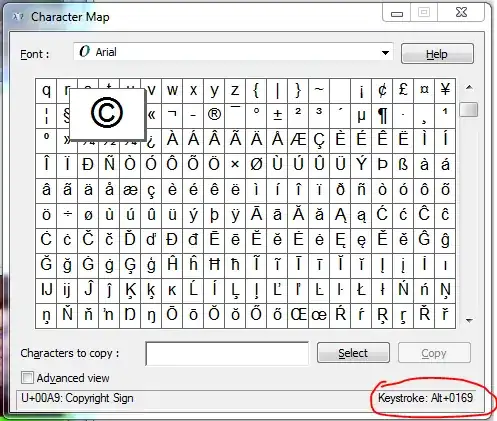Minimize the Character Map window
Image resolution: width=497 pixels, height=421 pixels.
coord(397,13)
